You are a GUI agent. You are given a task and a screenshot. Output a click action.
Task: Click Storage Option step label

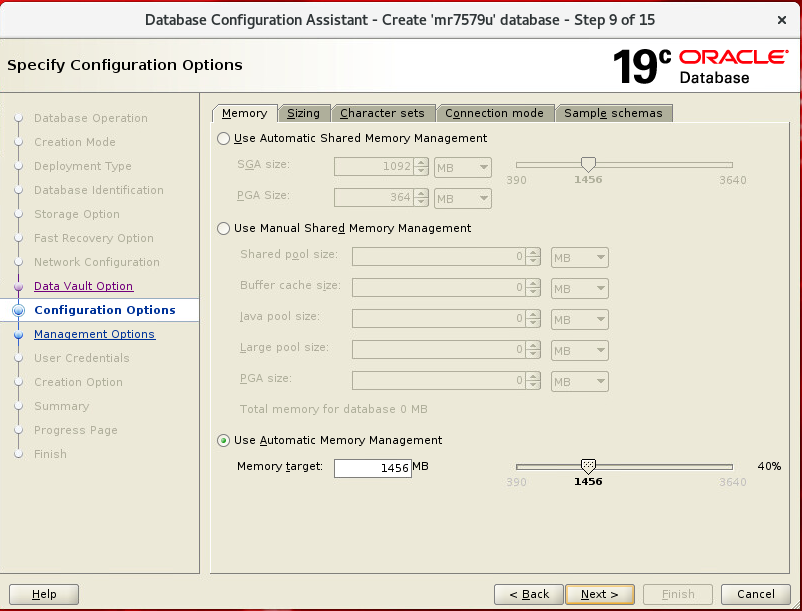77,214
